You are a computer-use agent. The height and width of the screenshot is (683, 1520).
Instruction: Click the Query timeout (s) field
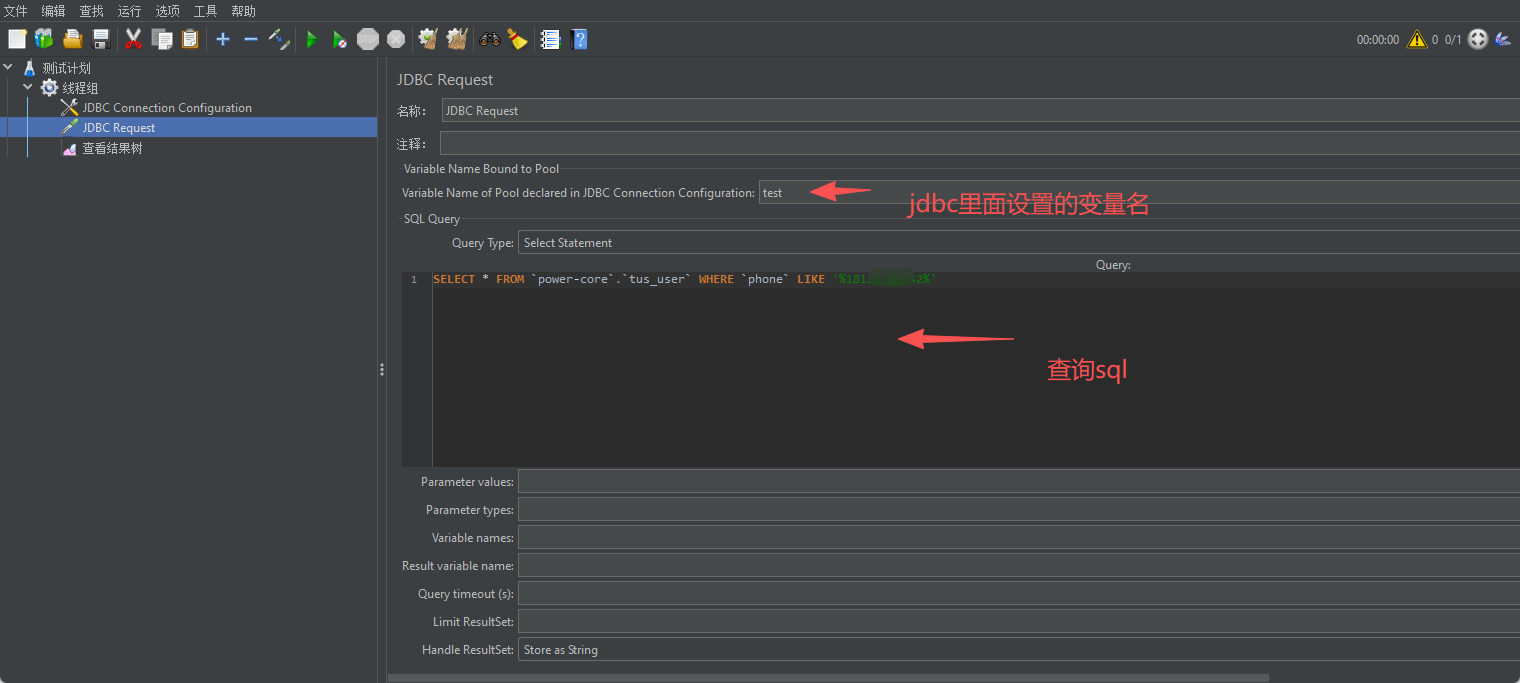(1018, 593)
